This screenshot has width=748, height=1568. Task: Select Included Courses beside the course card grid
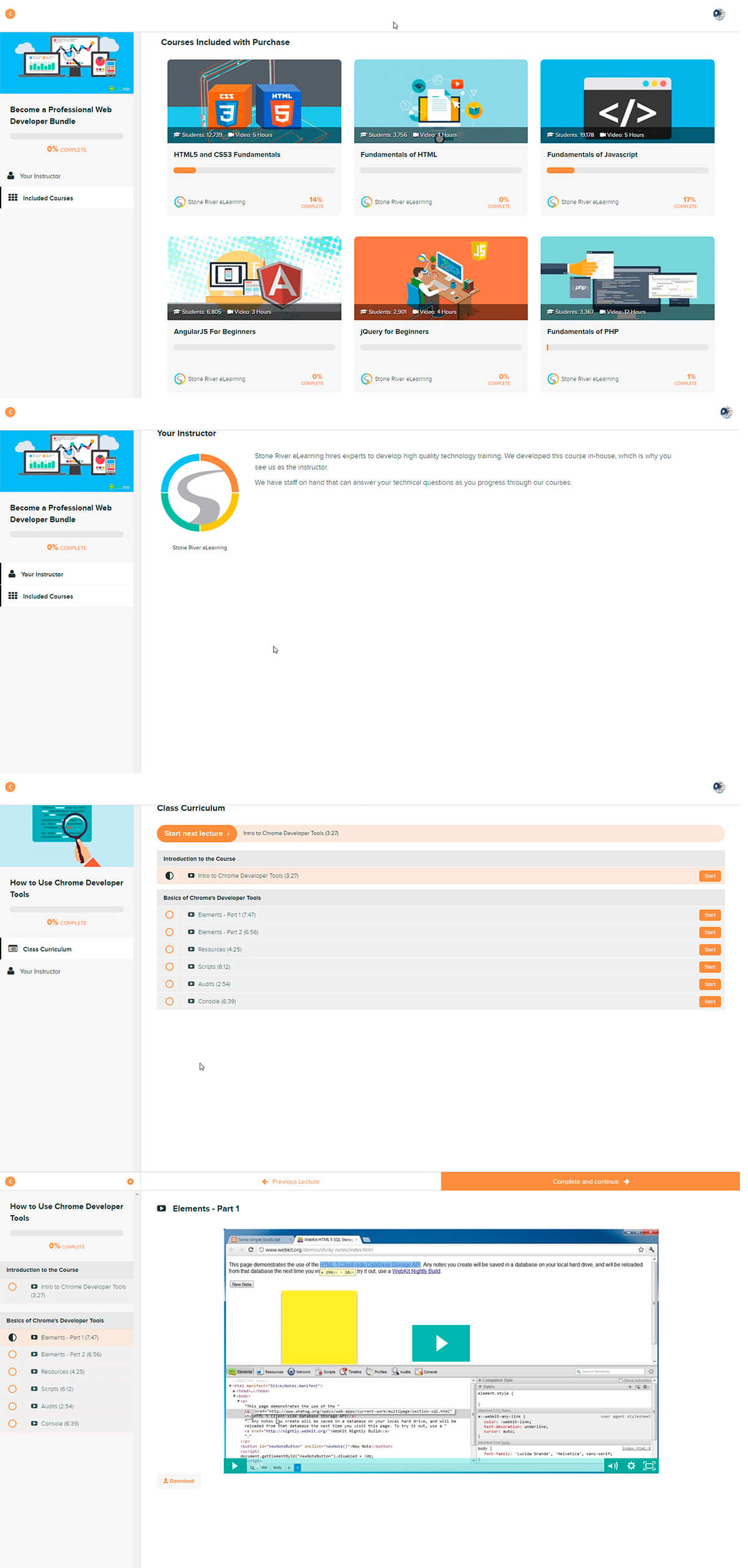point(67,198)
